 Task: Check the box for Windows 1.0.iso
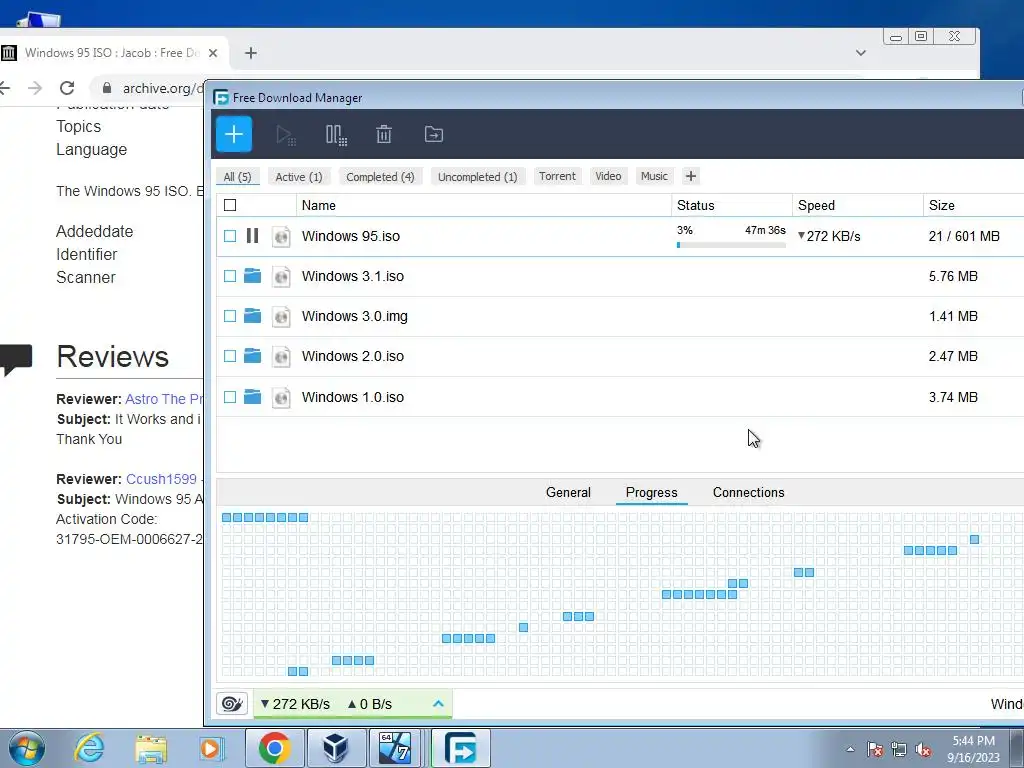pos(230,396)
